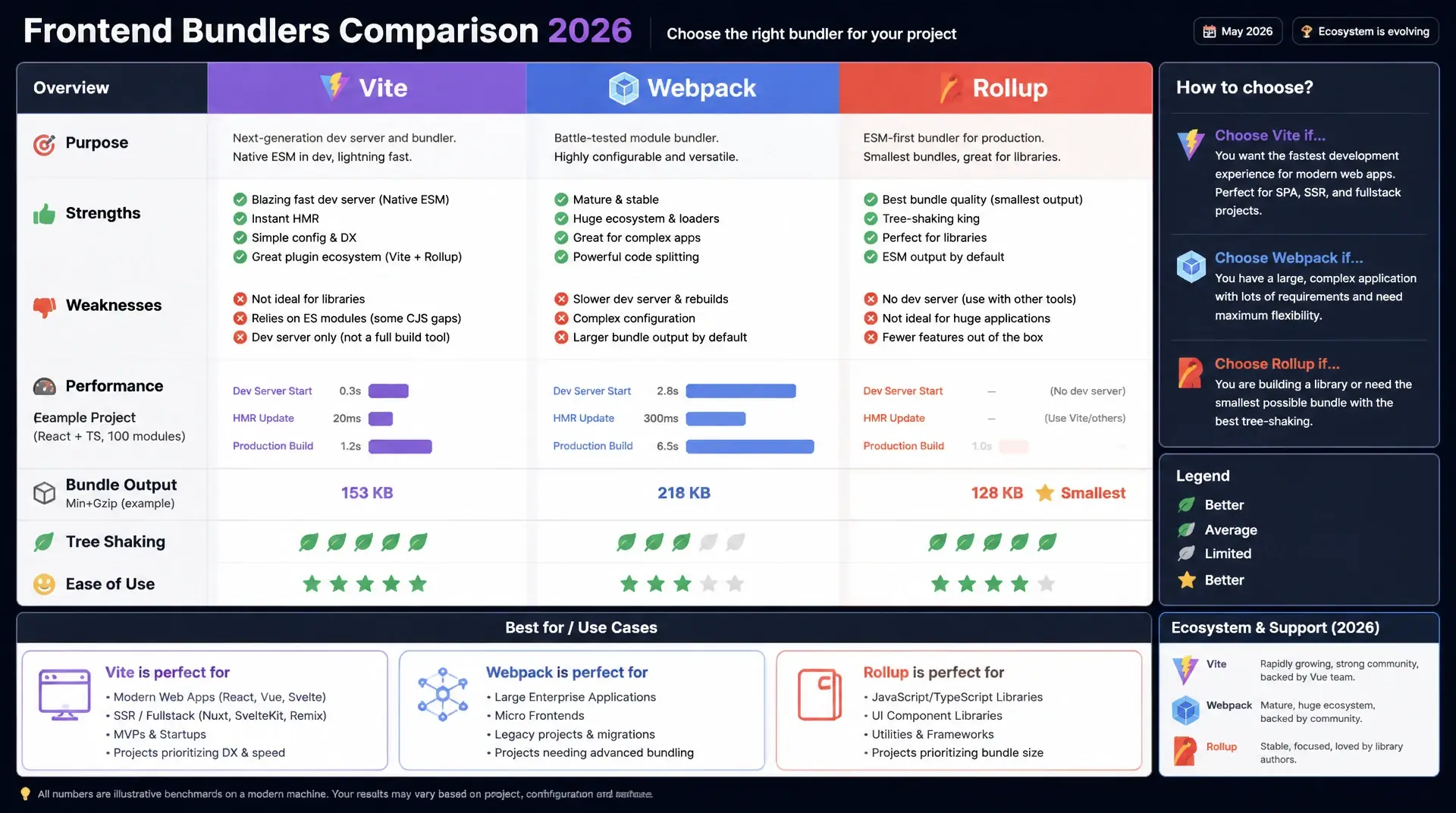Click the first green star in Vite Ease of Use
Screen dimensions: 1456x813
pos(312,583)
